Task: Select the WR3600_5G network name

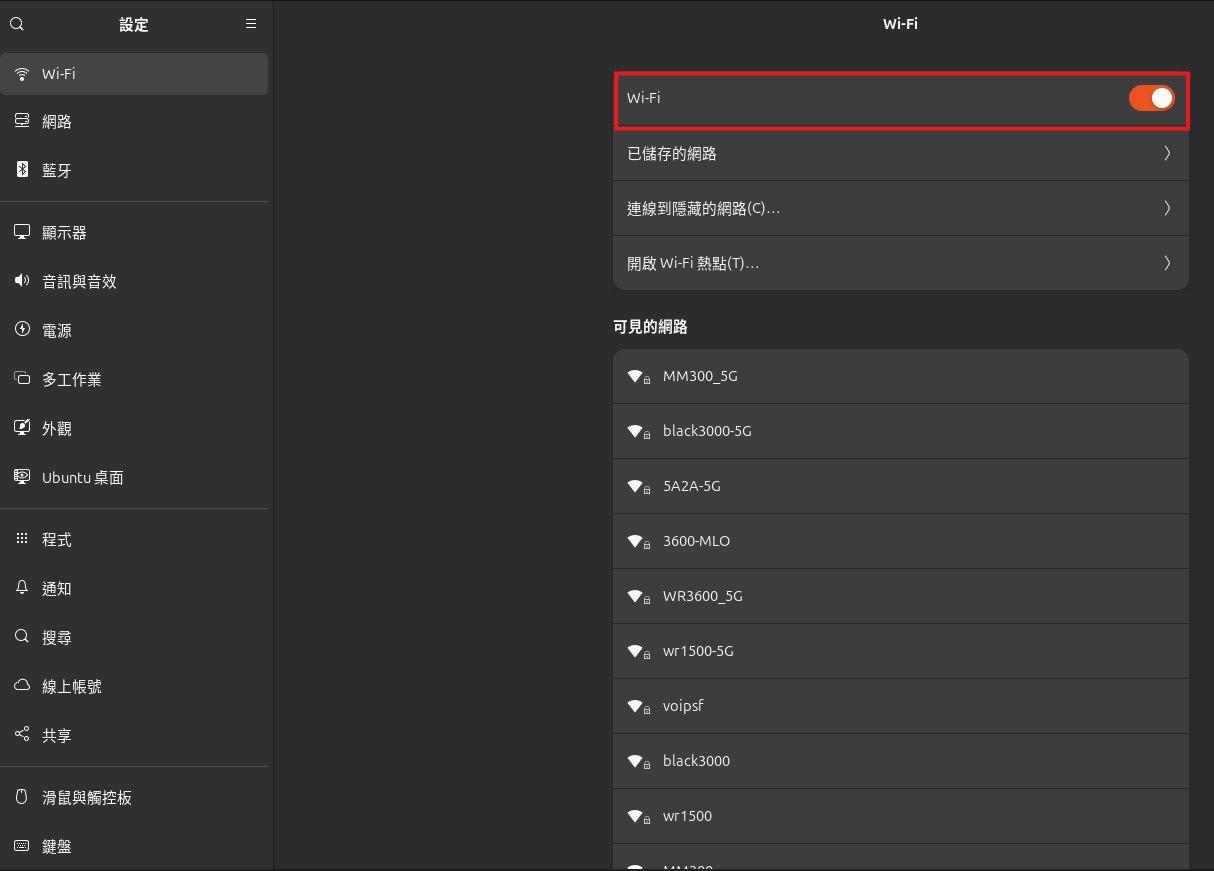Action: (703, 596)
